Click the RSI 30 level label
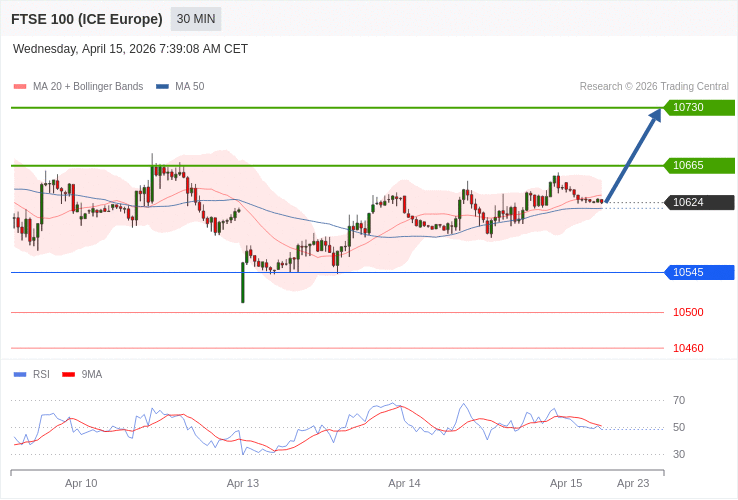 679,454
